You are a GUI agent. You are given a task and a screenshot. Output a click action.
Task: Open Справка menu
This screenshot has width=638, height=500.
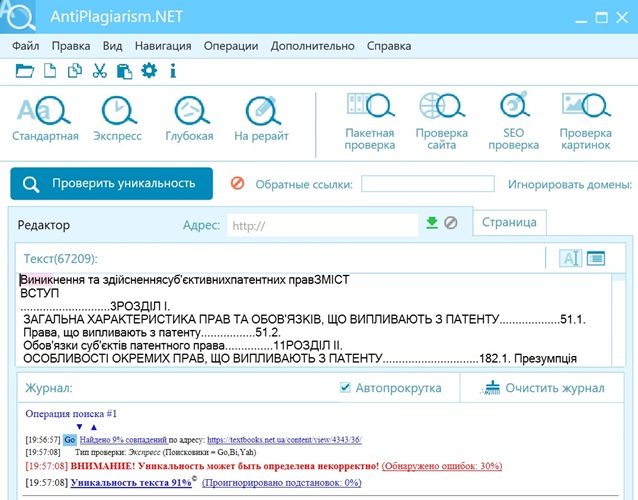(389, 46)
